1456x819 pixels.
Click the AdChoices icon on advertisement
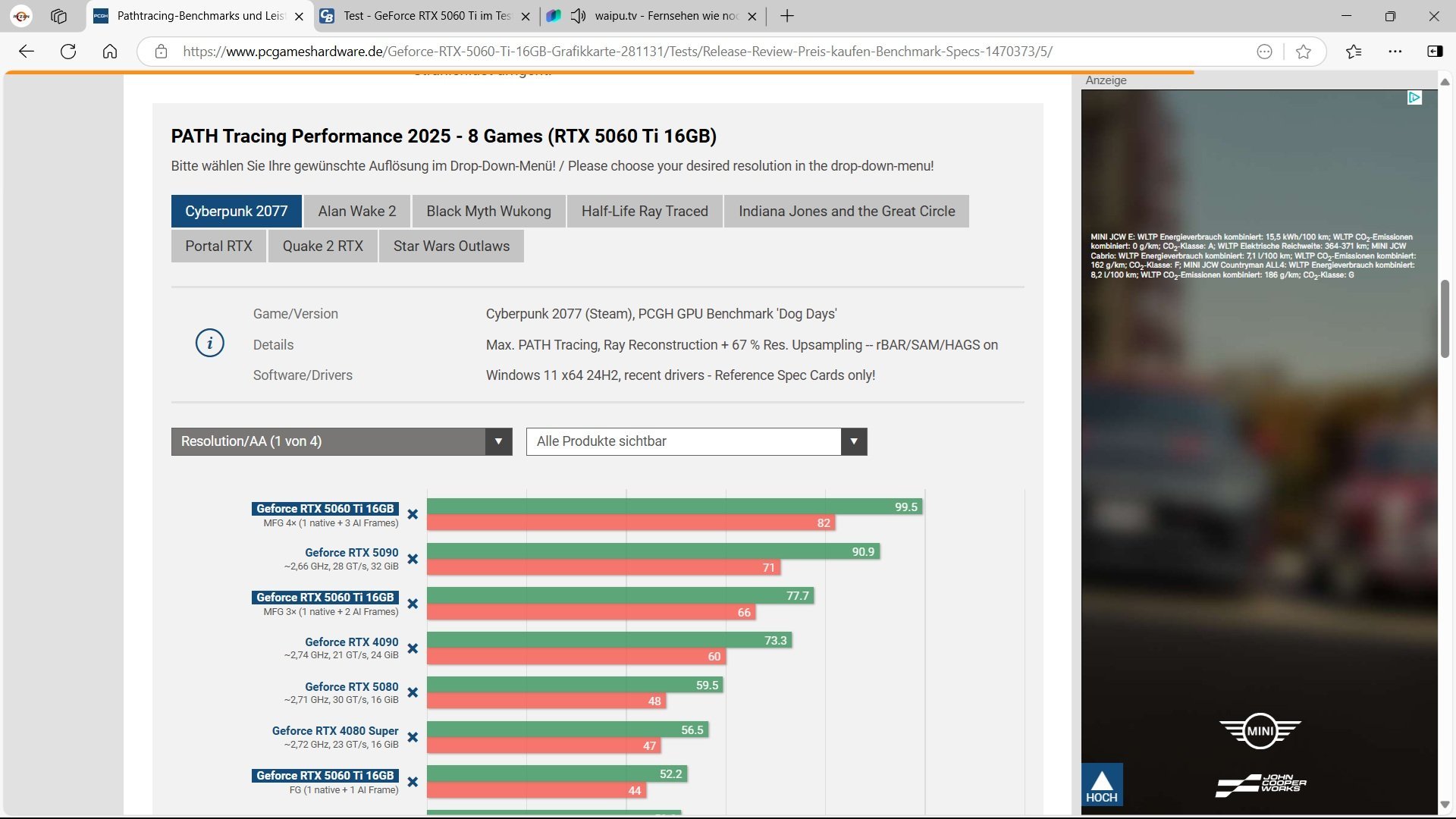coord(1414,98)
